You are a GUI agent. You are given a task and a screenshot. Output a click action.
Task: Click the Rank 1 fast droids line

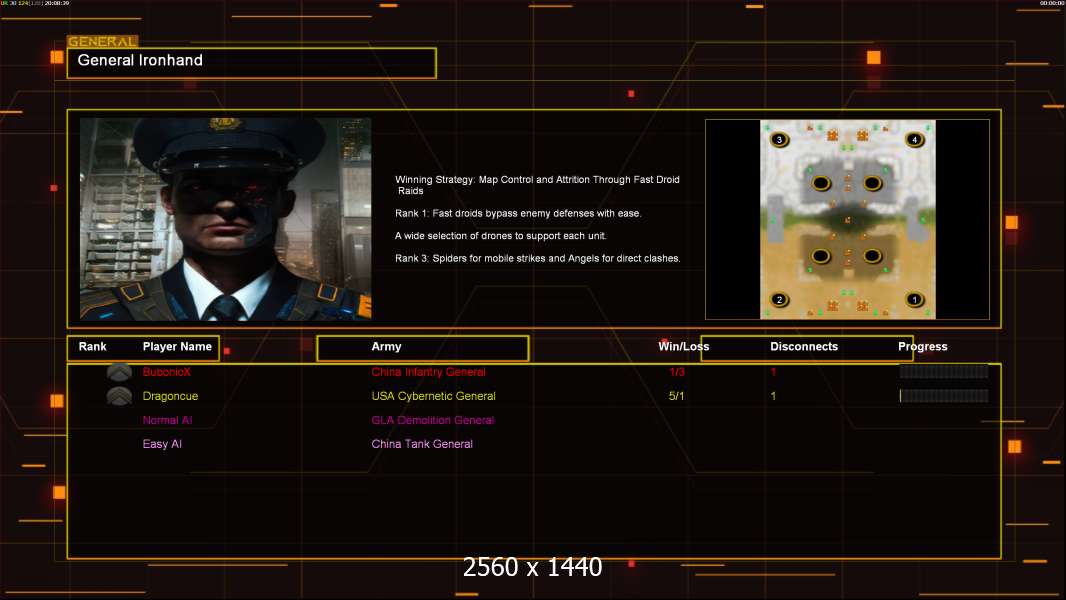pos(518,213)
